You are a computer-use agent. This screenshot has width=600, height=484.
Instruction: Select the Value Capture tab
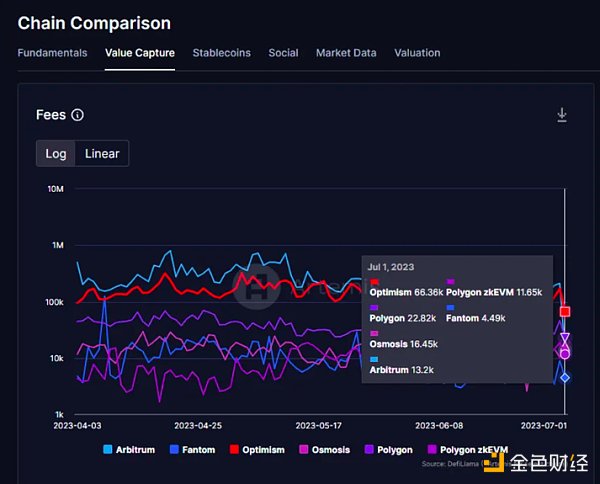coord(140,53)
